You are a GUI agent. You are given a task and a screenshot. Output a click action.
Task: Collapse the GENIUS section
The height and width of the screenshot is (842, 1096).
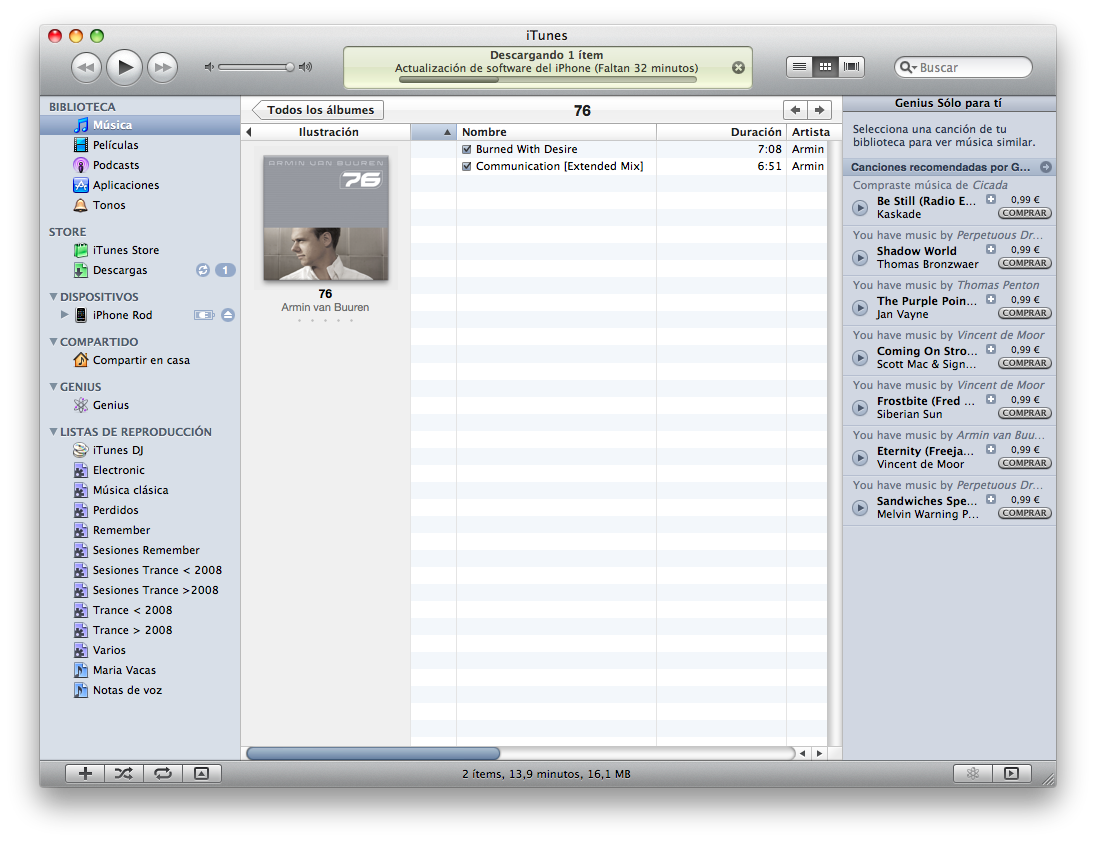click(53, 386)
